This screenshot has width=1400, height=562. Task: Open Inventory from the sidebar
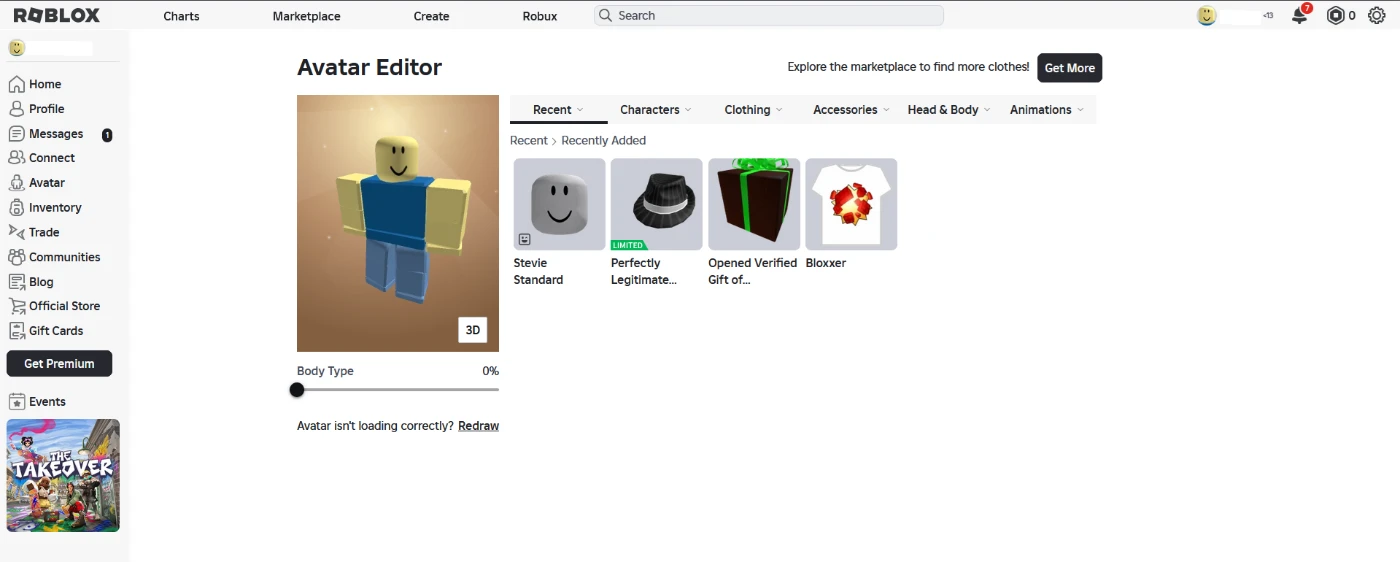(x=55, y=208)
